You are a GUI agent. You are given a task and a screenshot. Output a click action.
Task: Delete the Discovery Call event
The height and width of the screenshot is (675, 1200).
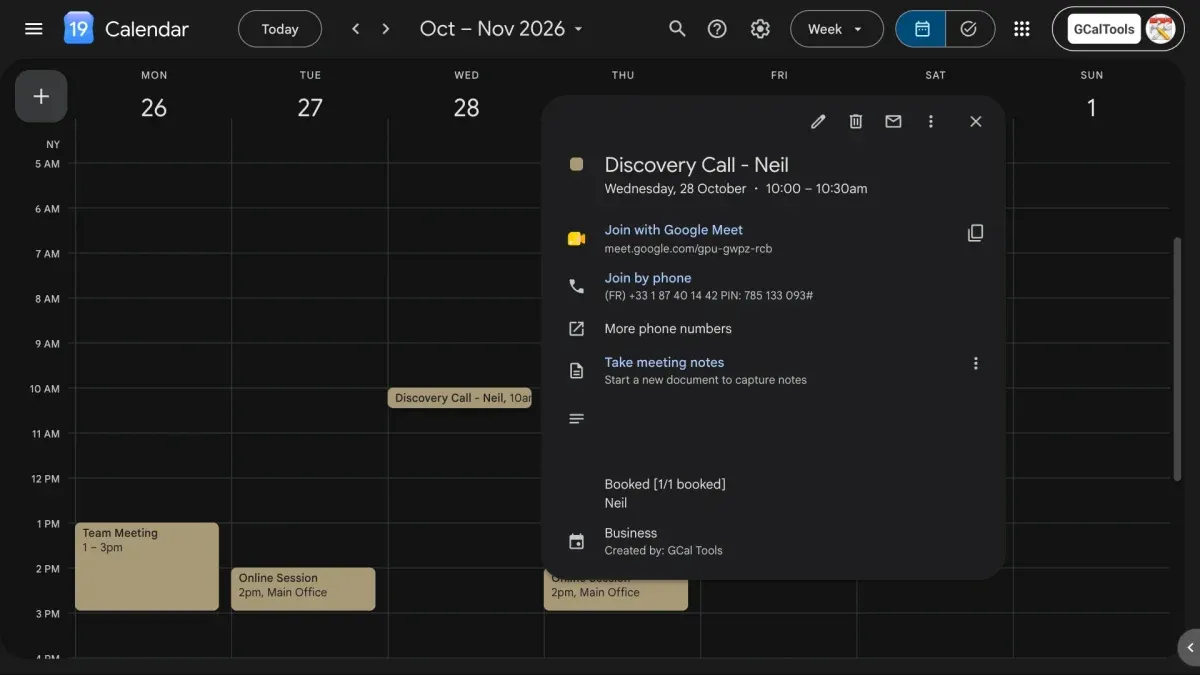(856, 121)
